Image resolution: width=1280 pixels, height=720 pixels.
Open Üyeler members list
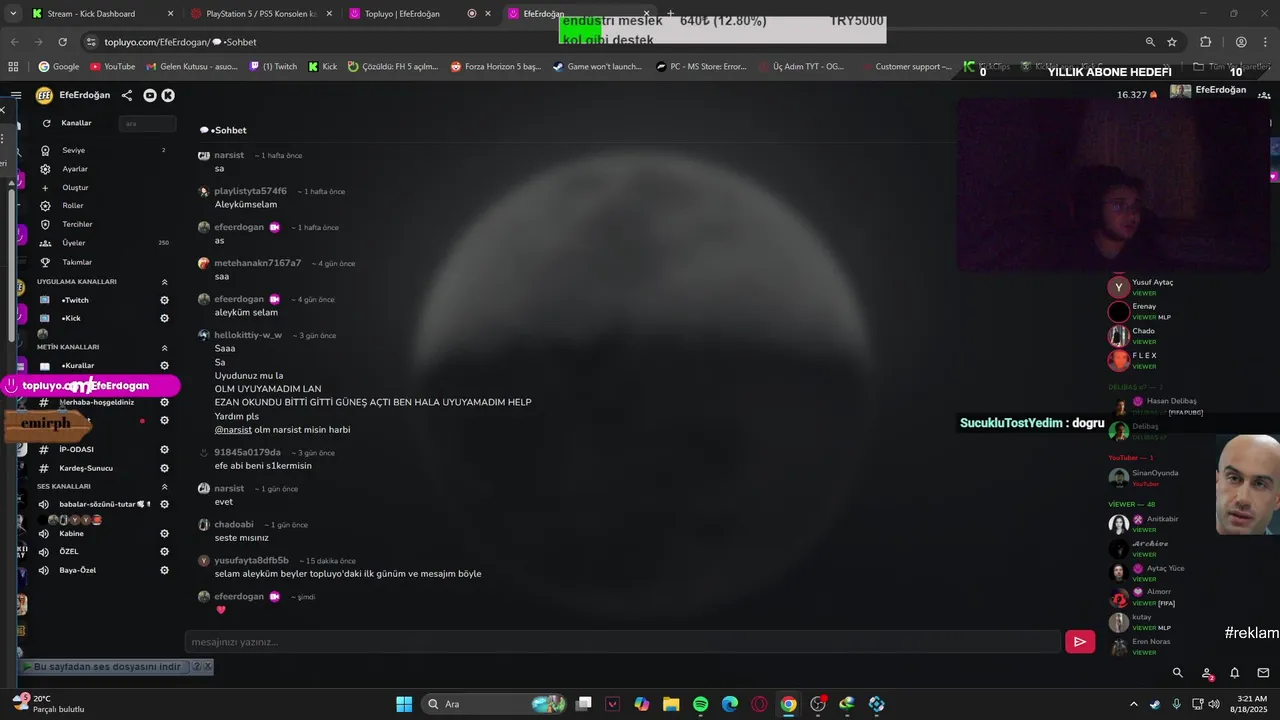point(74,243)
